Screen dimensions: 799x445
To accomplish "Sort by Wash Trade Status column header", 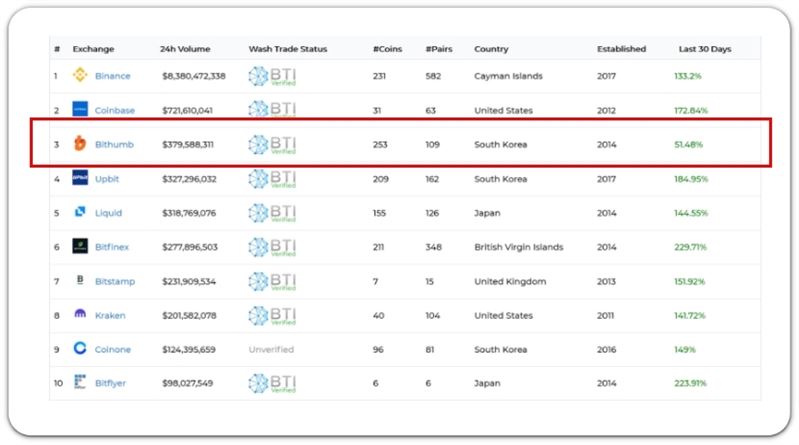I will (x=288, y=49).
